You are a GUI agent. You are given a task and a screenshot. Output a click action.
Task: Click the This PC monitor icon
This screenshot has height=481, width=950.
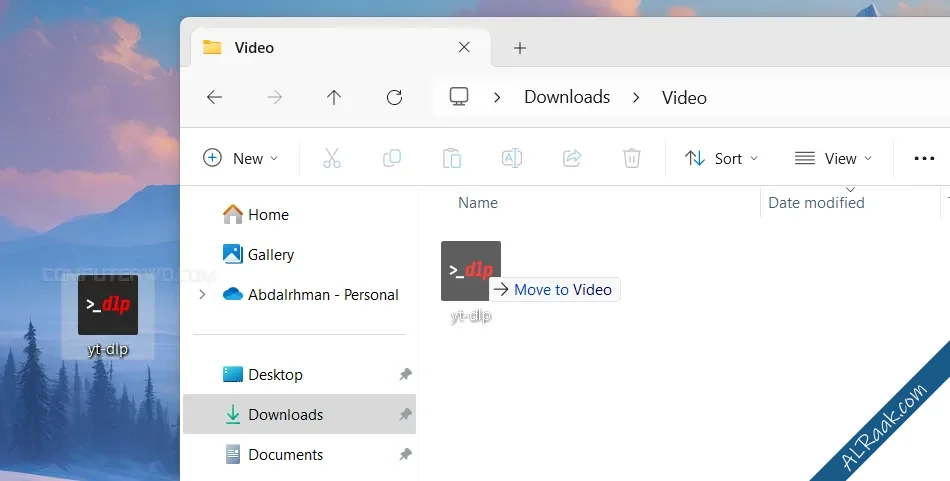pyautogui.click(x=459, y=96)
